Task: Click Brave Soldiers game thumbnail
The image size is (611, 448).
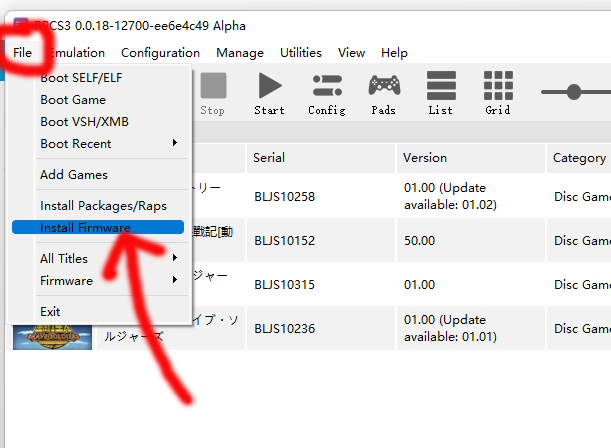Action: (52, 337)
